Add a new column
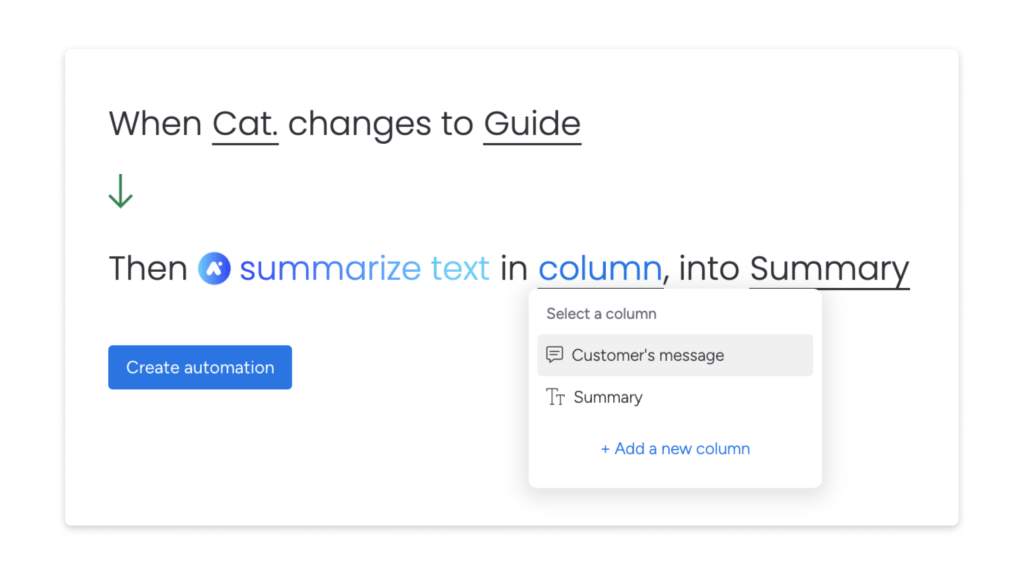 (x=675, y=449)
